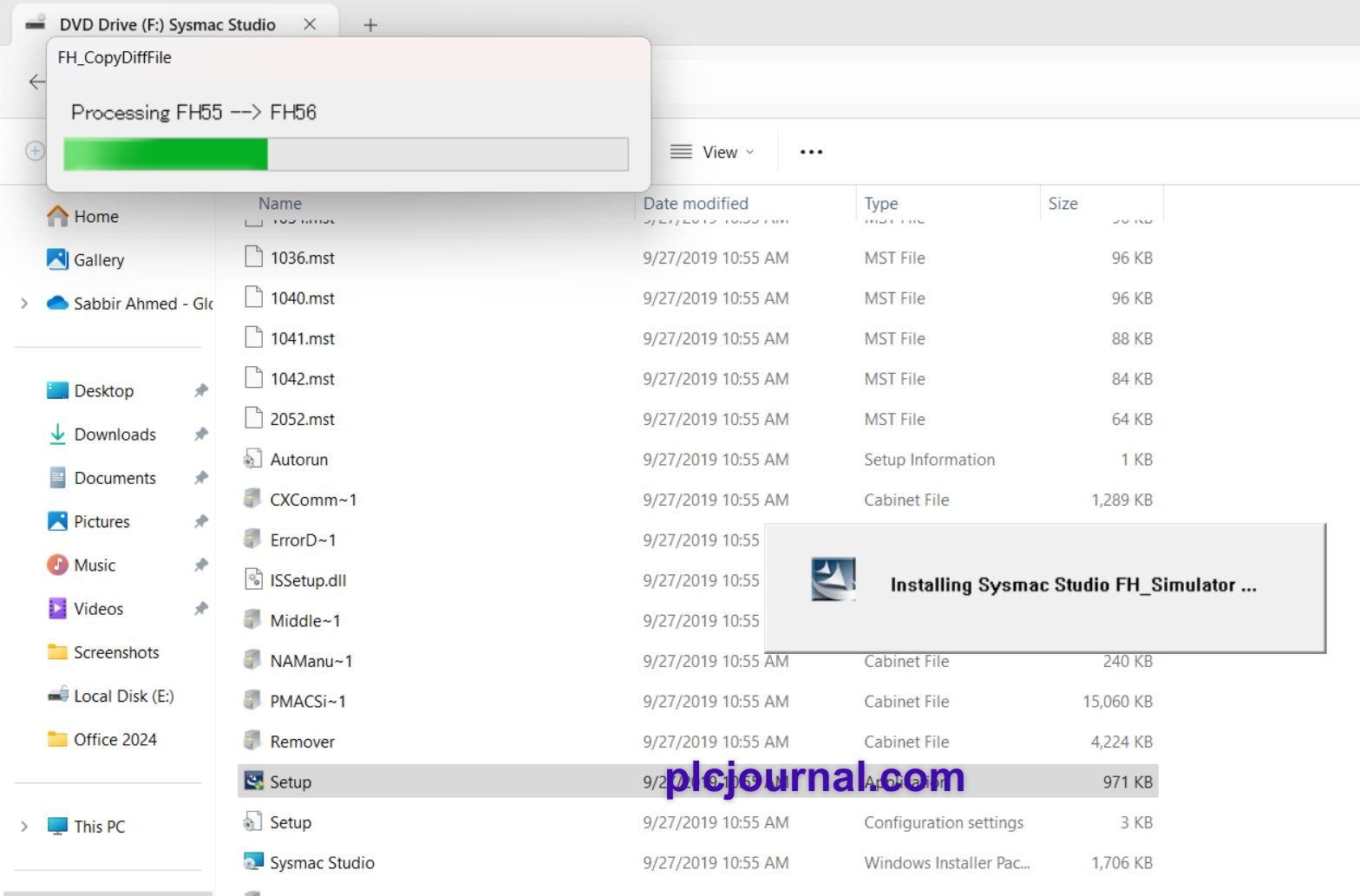Click the "64 KB" size value

[1132, 419]
